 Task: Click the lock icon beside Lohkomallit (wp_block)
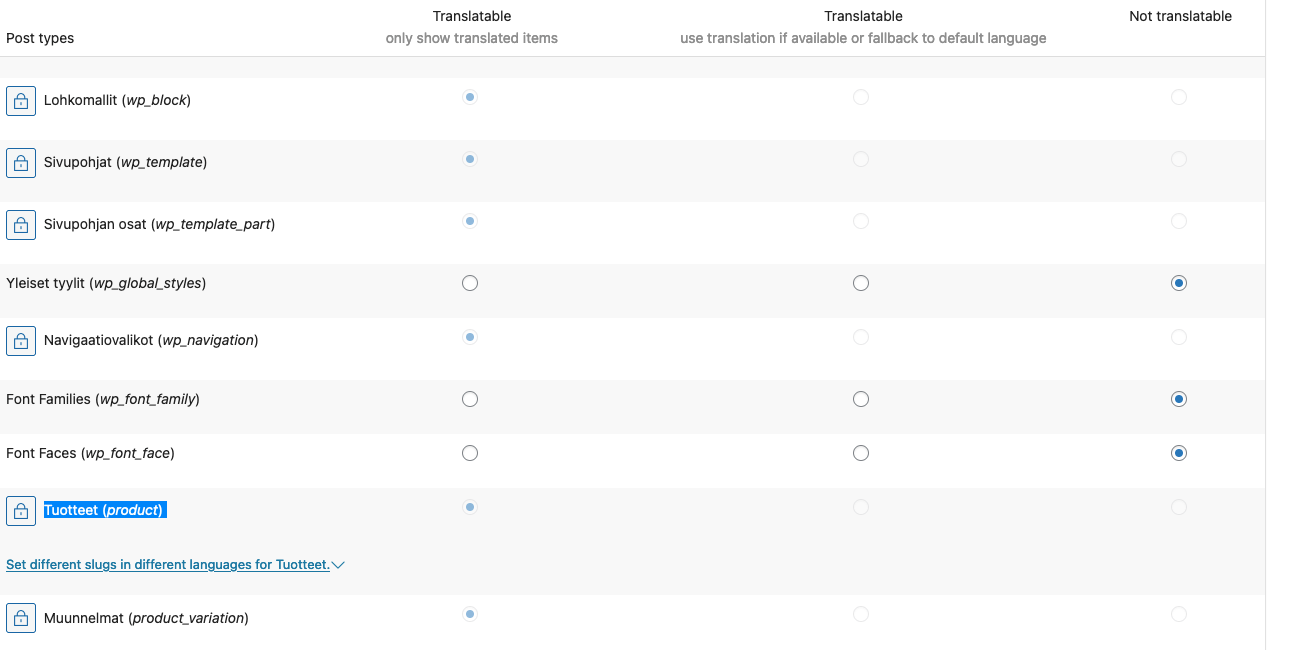pos(21,101)
